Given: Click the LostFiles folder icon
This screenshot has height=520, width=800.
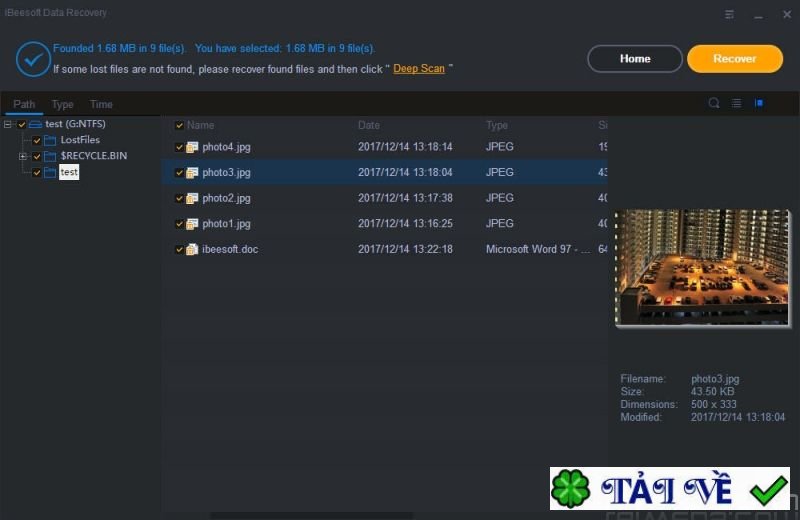Looking at the screenshot, I should tap(51, 140).
